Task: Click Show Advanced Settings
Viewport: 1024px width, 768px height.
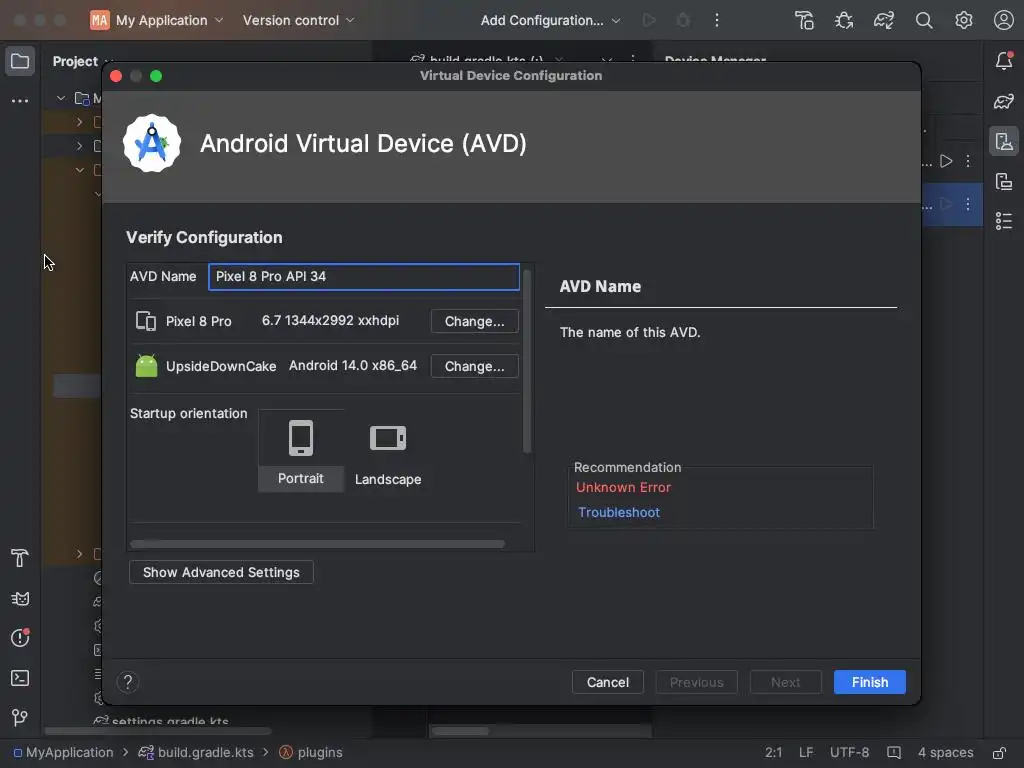Action: (221, 573)
